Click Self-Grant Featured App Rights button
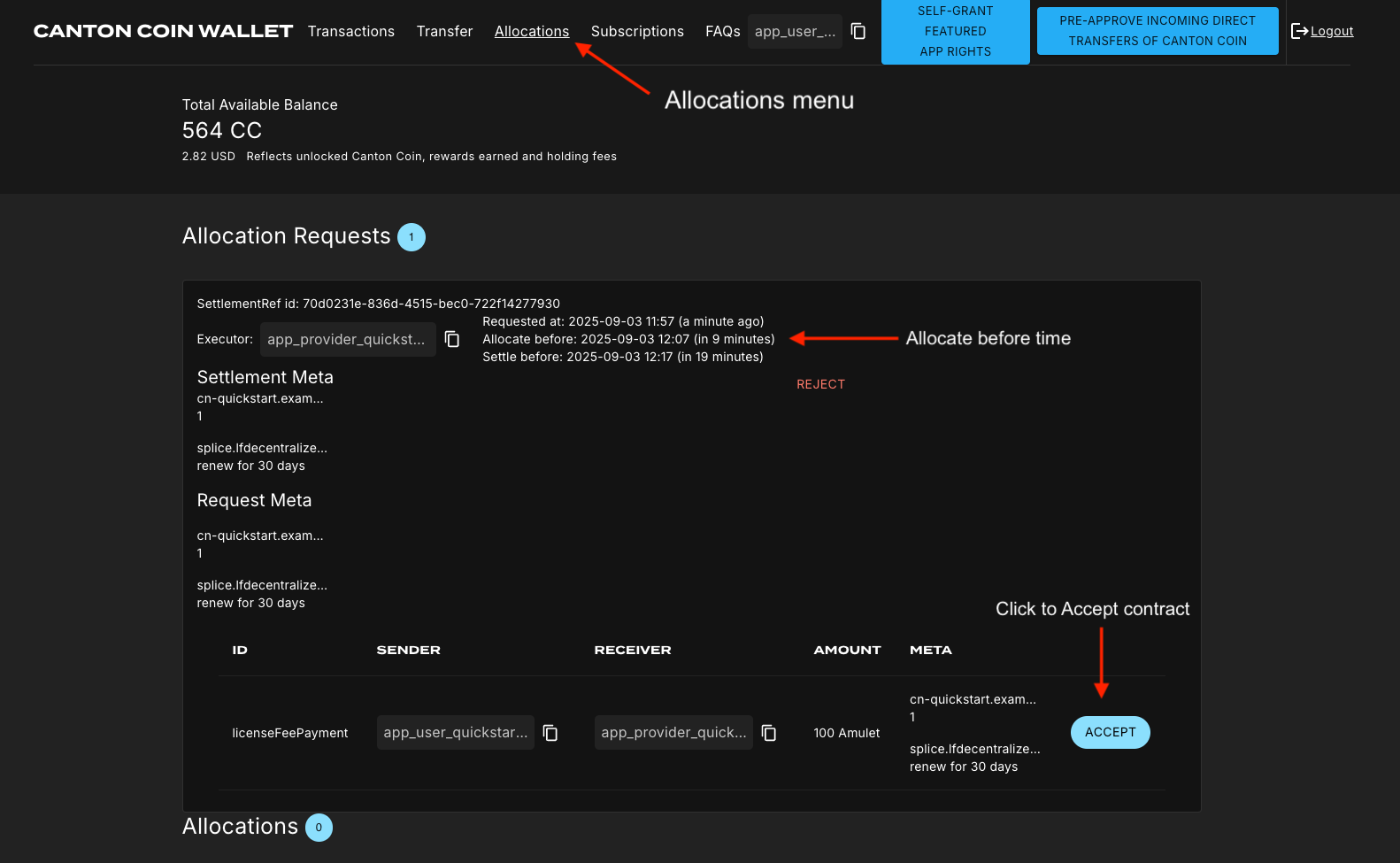This screenshot has height=863, width=1400. click(x=955, y=32)
